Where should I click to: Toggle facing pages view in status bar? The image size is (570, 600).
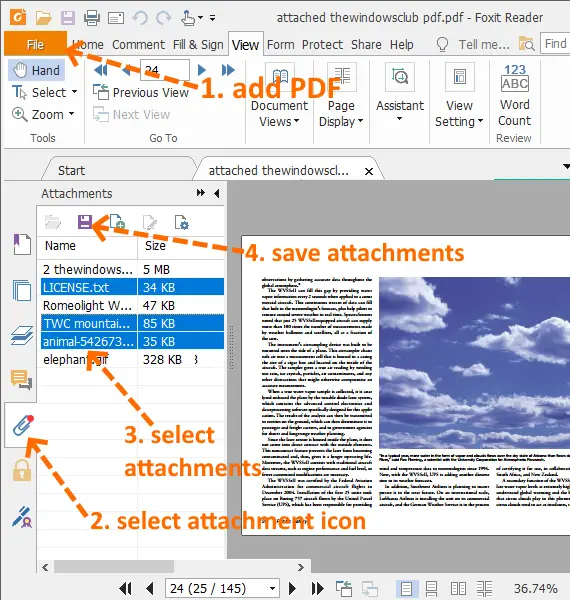pyautogui.click(x=458, y=588)
